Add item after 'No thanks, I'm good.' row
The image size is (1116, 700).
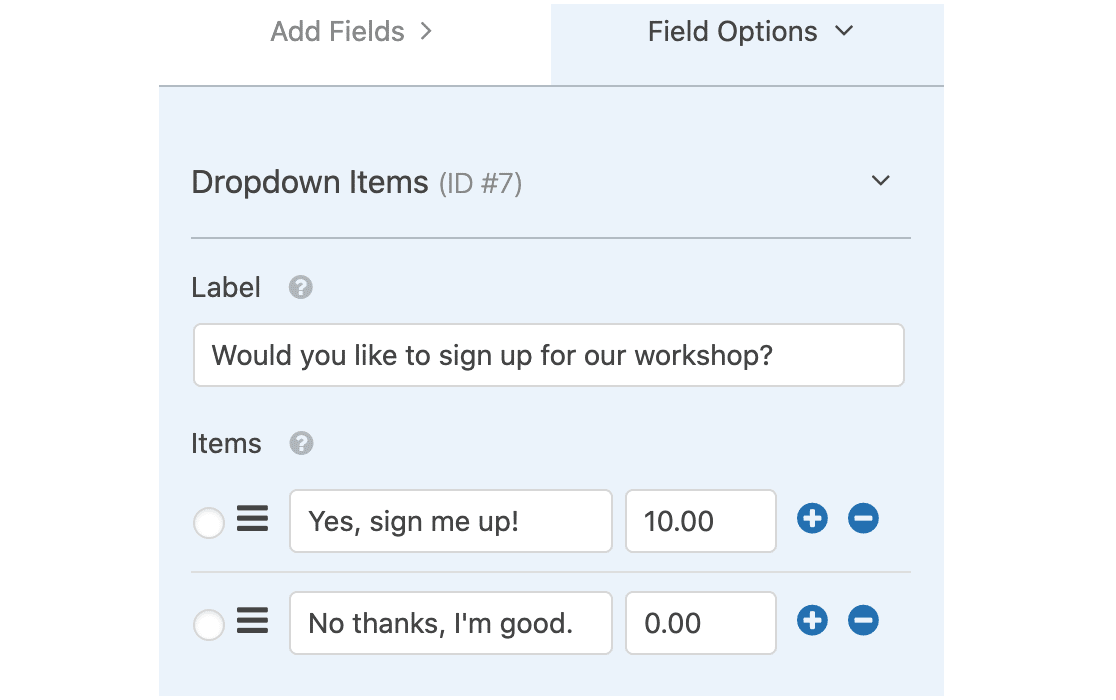pos(812,620)
